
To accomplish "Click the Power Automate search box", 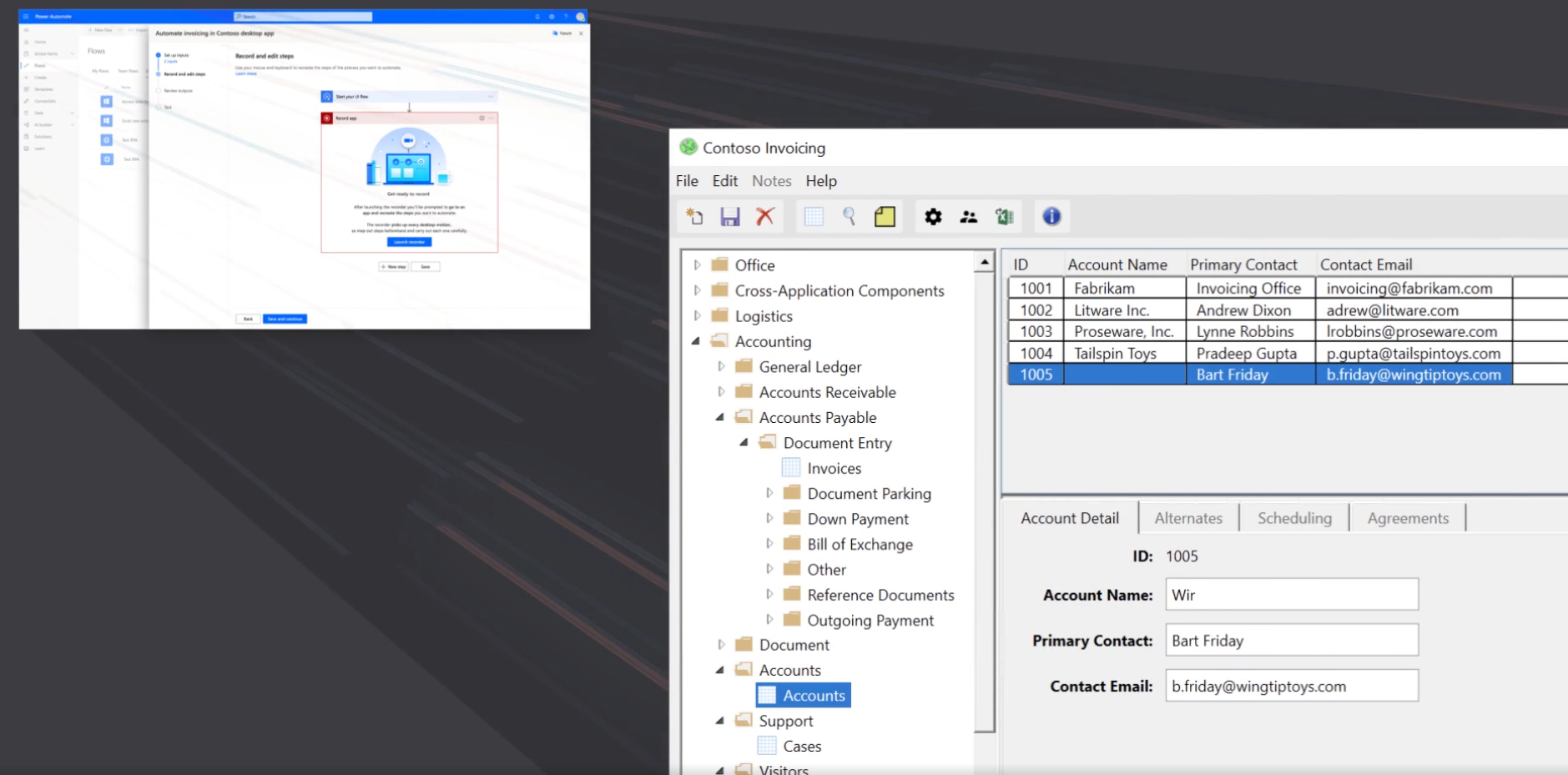I will [x=303, y=17].
